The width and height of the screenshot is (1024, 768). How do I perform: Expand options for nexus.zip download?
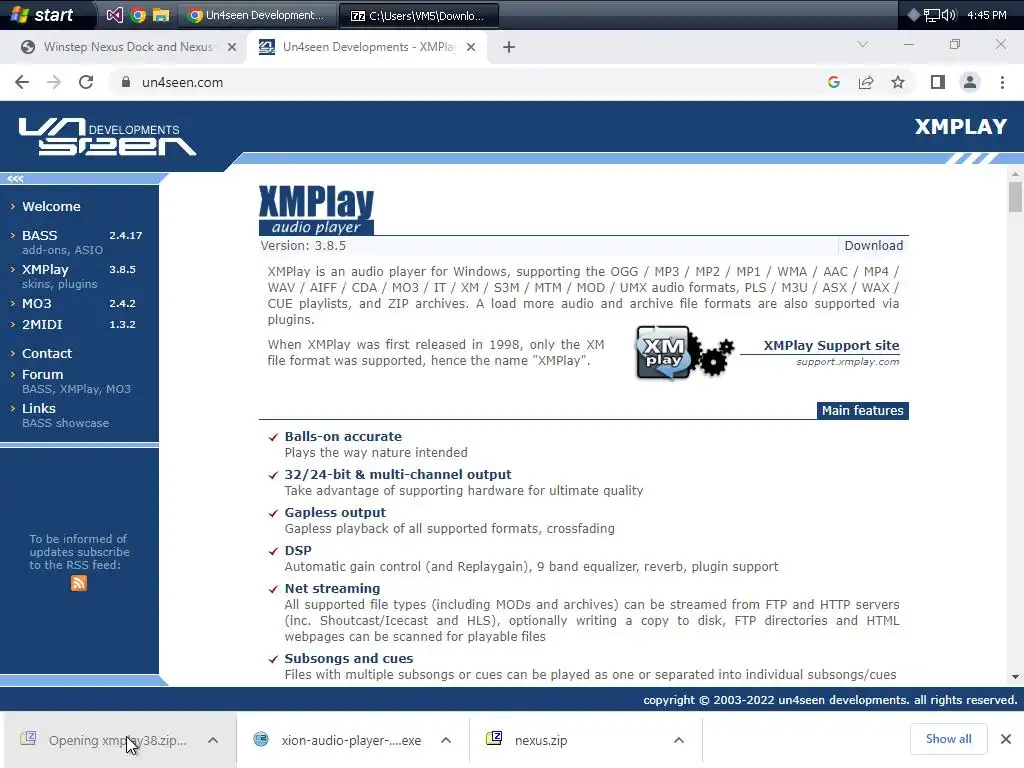coord(679,741)
